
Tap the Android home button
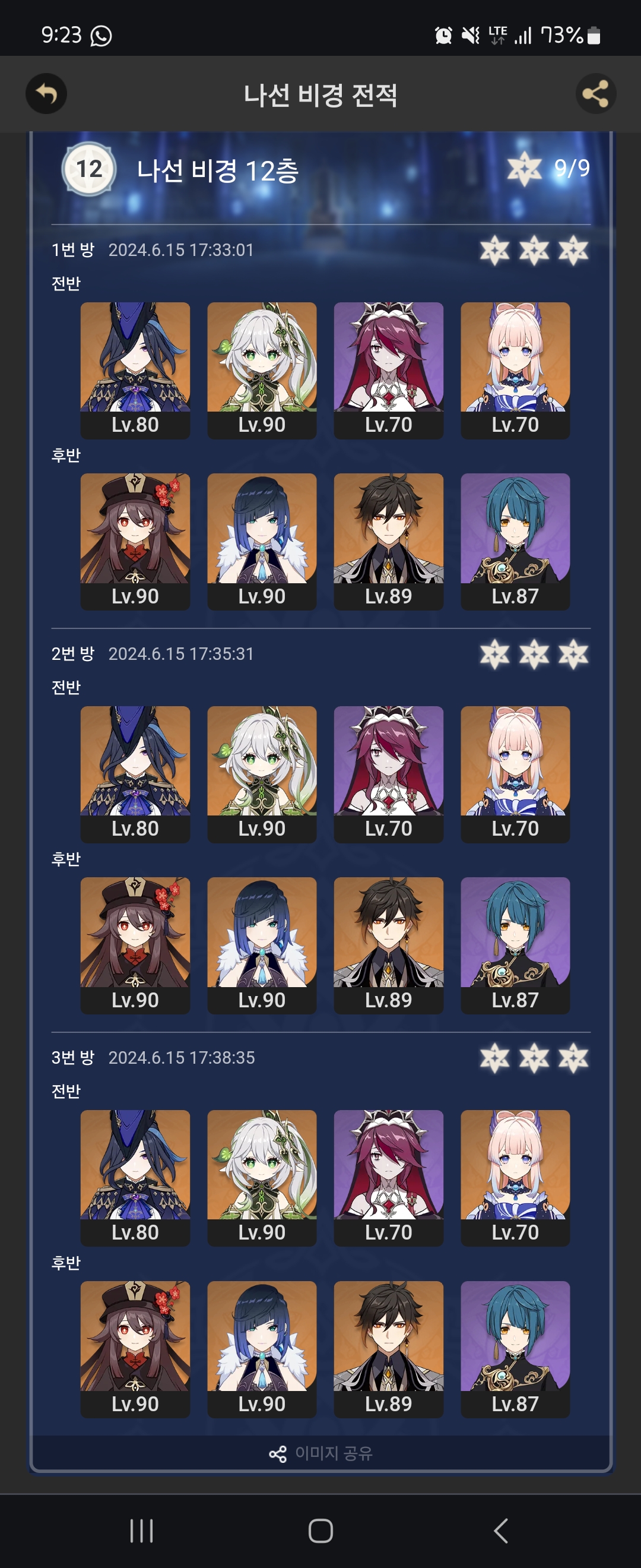pyautogui.click(x=320, y=1531)
